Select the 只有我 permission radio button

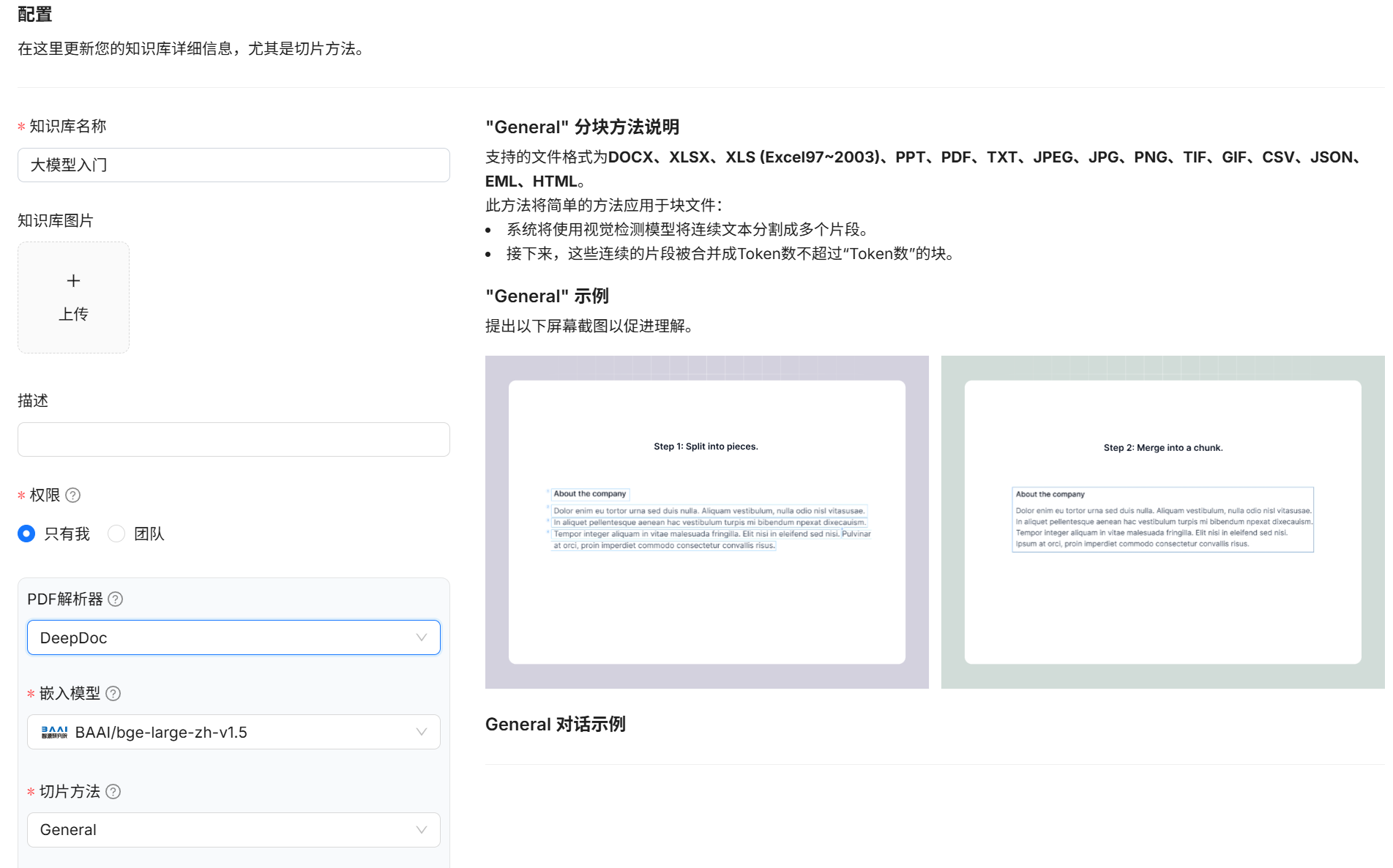(26, 534)
